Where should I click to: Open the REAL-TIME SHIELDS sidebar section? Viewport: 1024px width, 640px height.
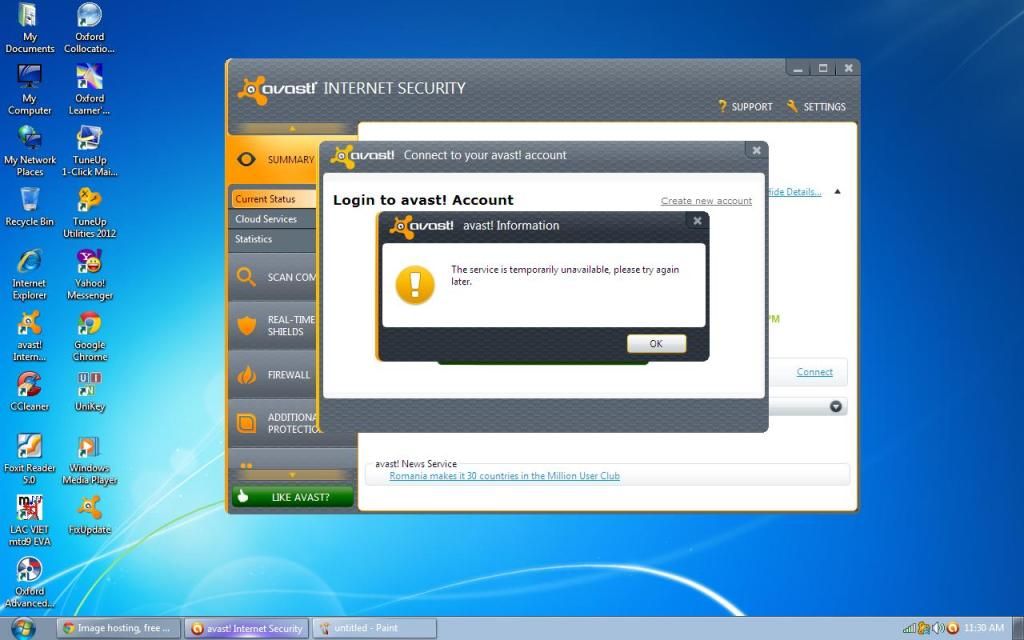click(x=273, y=325)
